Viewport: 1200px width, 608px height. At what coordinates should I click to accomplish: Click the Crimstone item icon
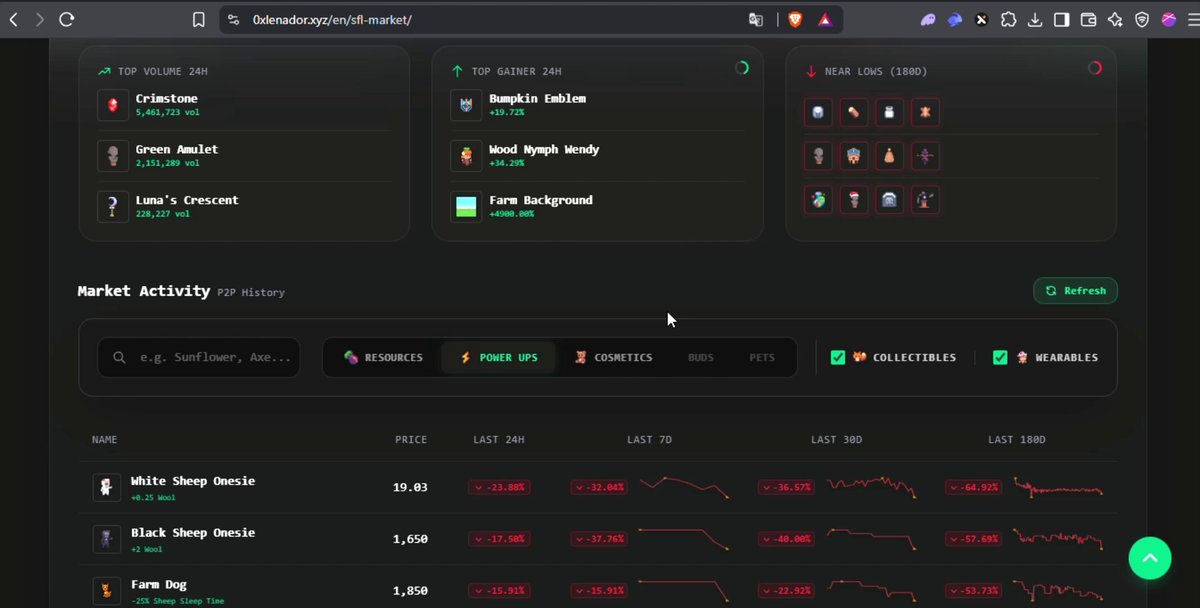click(x=113, y=105)
